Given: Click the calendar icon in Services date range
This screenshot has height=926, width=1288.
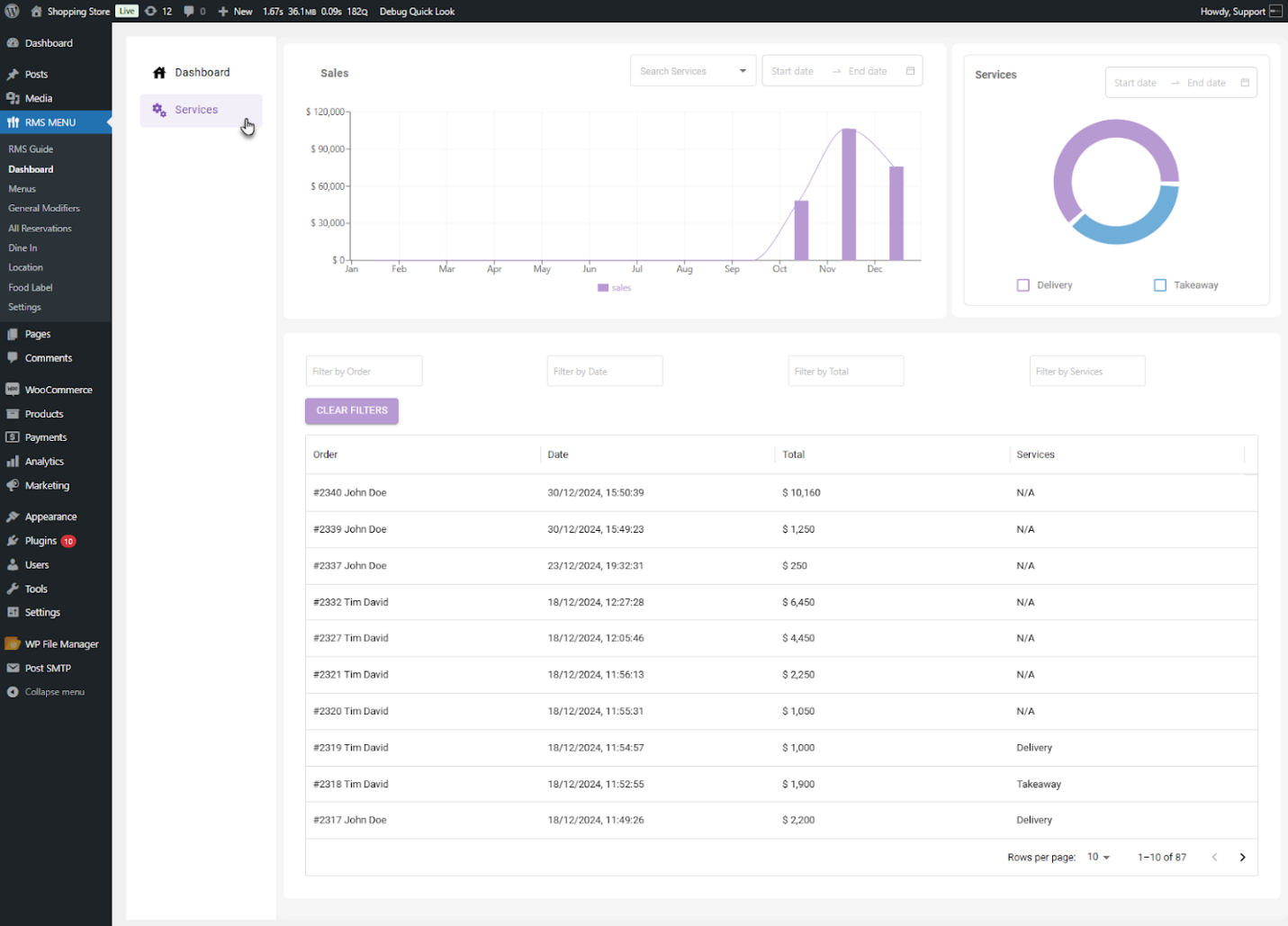Looking at the screenshot, I should (1245, 83).
